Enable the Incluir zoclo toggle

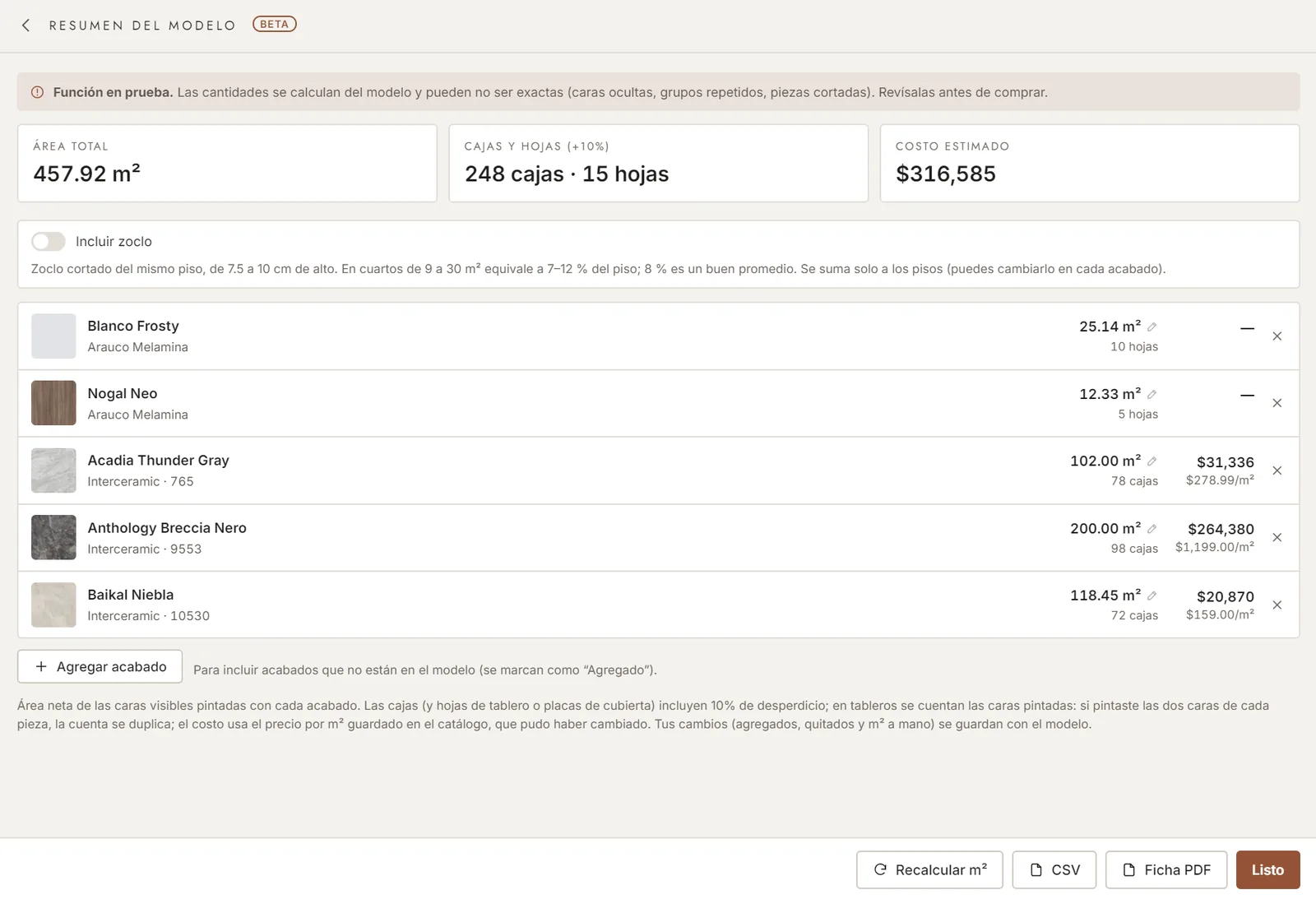click(49, 241)
